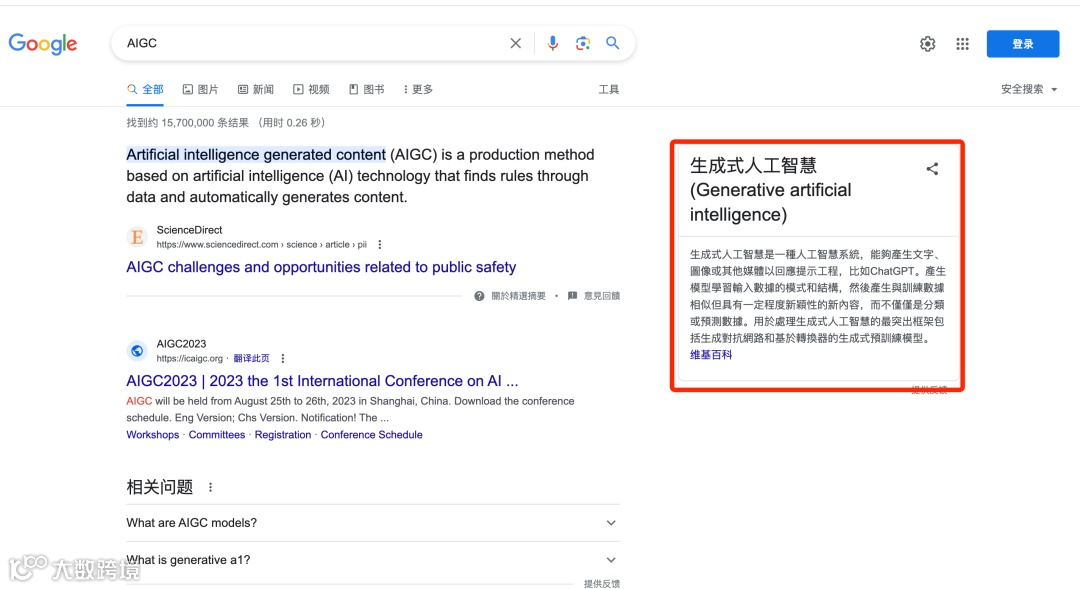Click the blue 登录 button
Image resolution: width=1080 pixels, height=589 pixels.
[x=1022, y=43]
